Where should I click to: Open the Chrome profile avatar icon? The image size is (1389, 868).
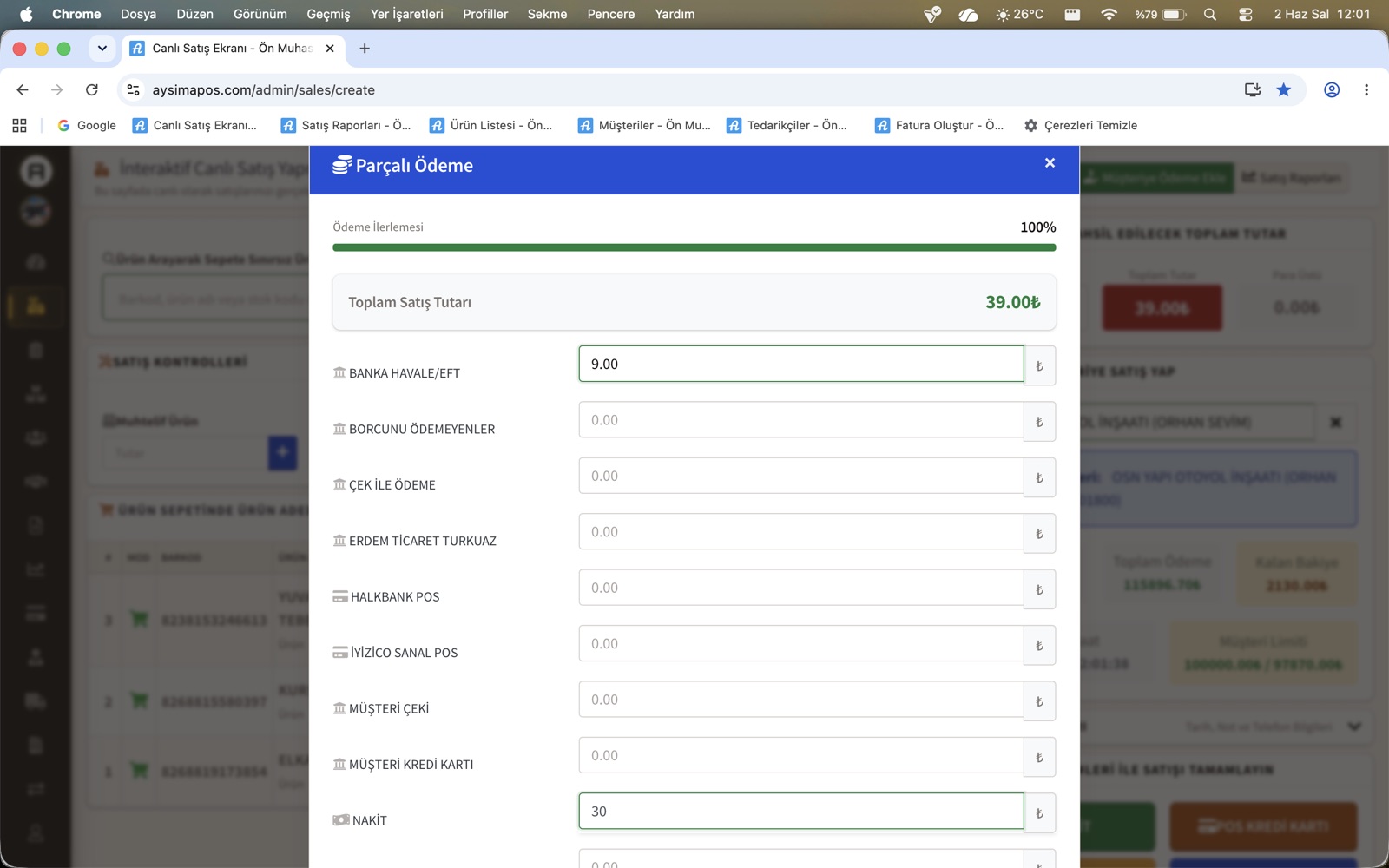pos(1331,89)
